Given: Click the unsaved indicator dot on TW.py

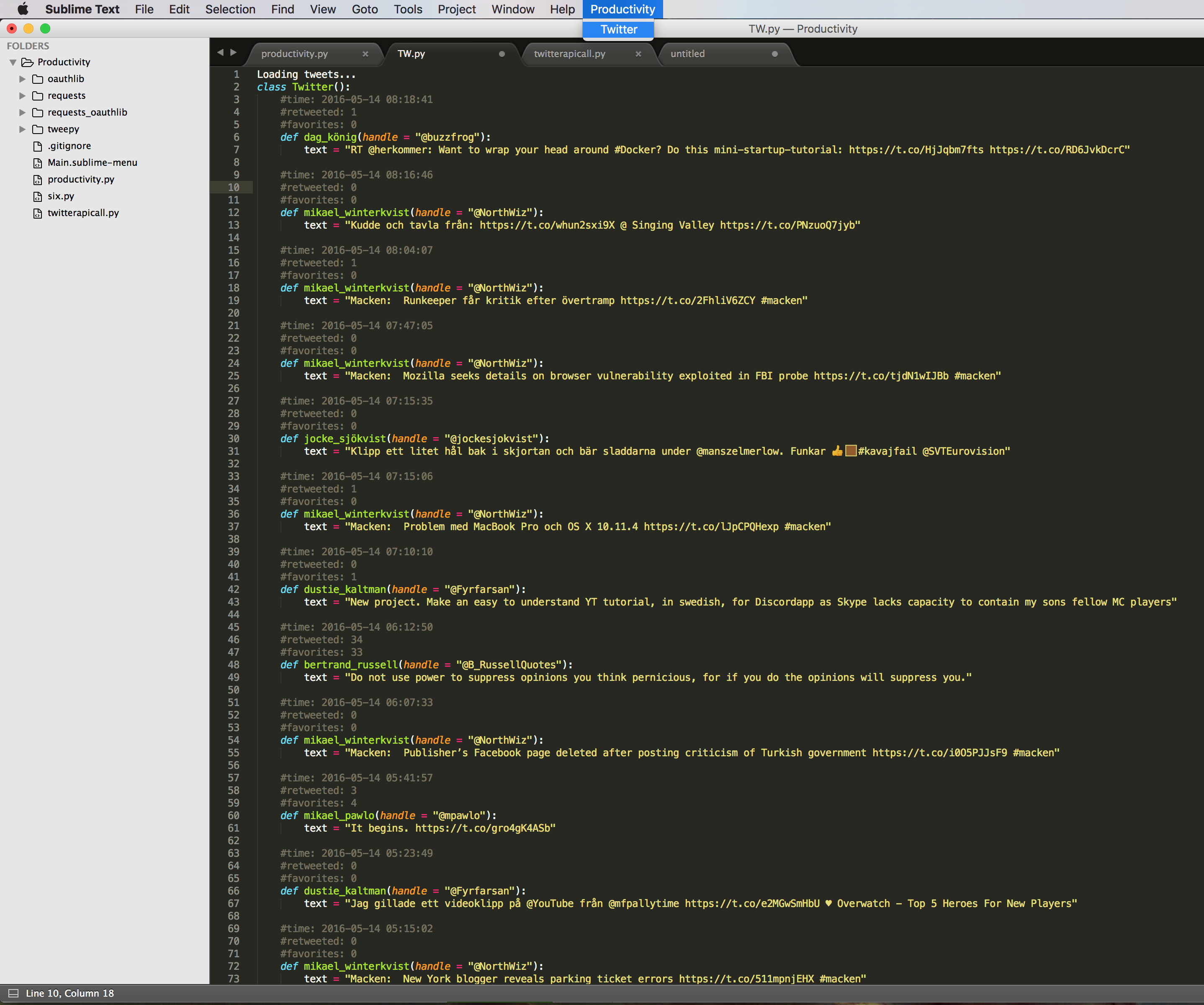Looking at the screenshot, I should point(503,54).
